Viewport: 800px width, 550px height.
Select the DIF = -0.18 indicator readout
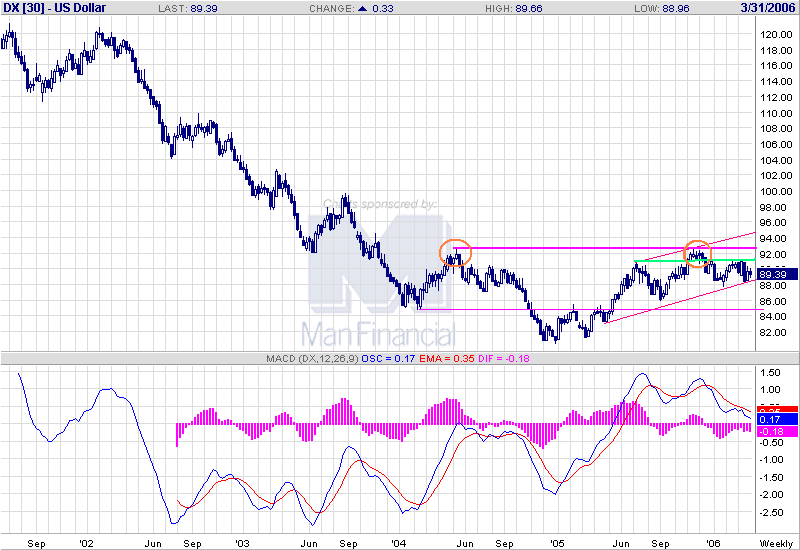click(504, 359)
